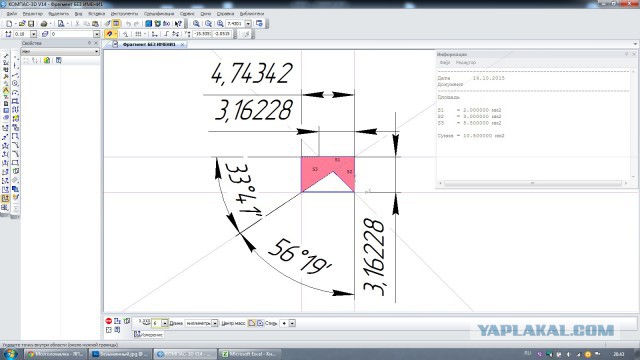Screen dimensions: 640x360
Task: Redo the last action
Action: (x=137, y=24)
